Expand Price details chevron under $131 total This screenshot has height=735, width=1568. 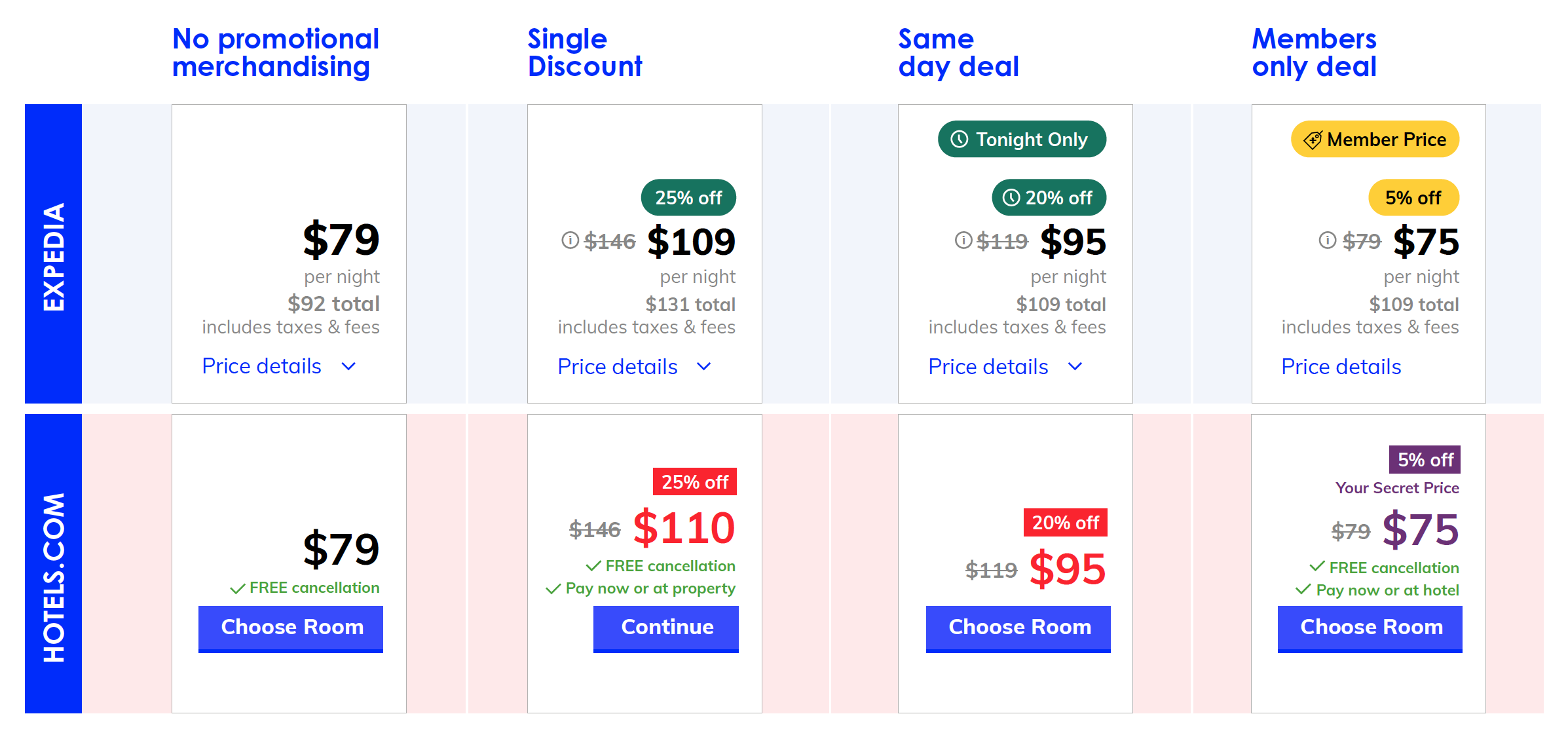pyautogui.click(x=704, y=367)
